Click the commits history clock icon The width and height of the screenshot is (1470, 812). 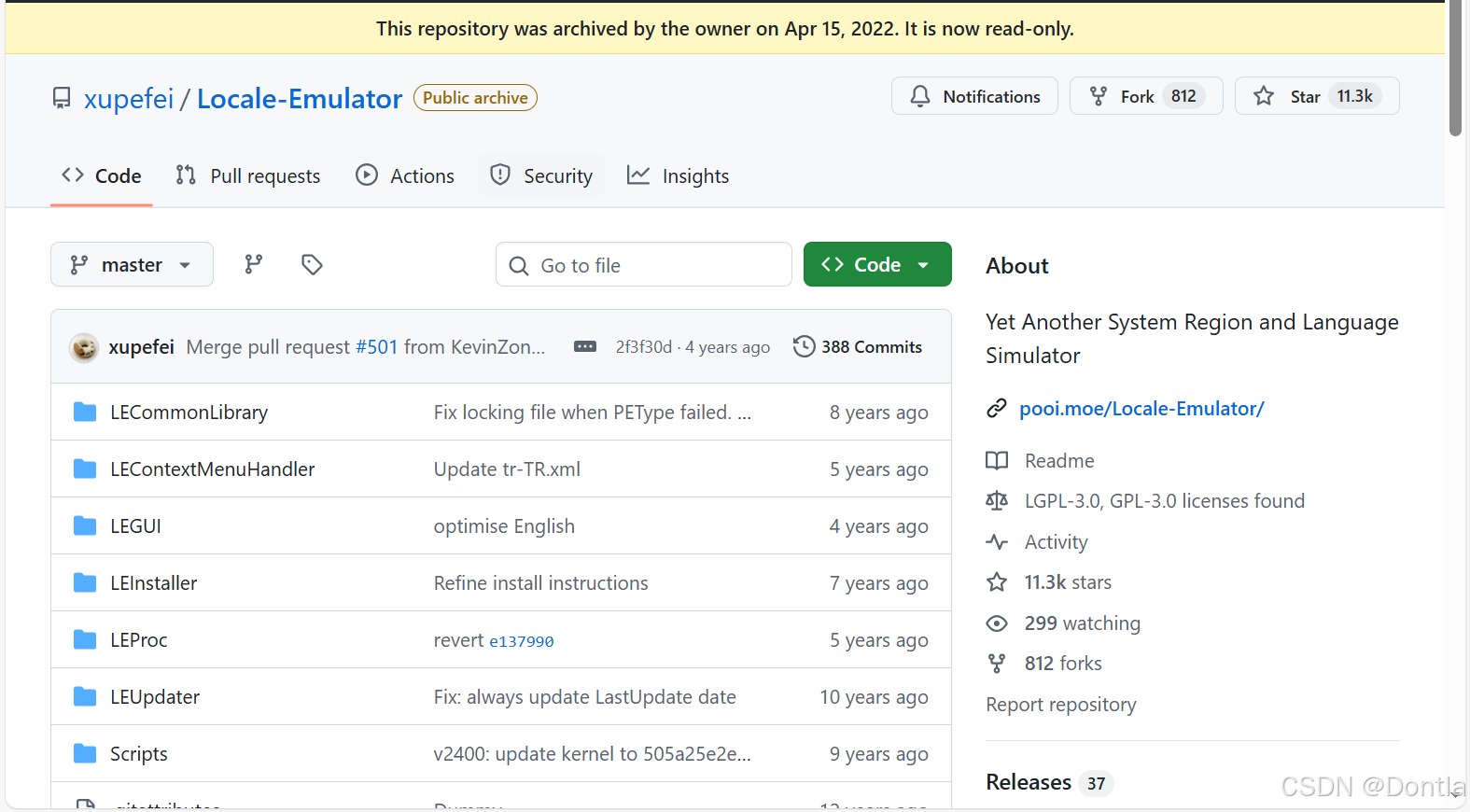pyautogui.click(x=804, y=346)
